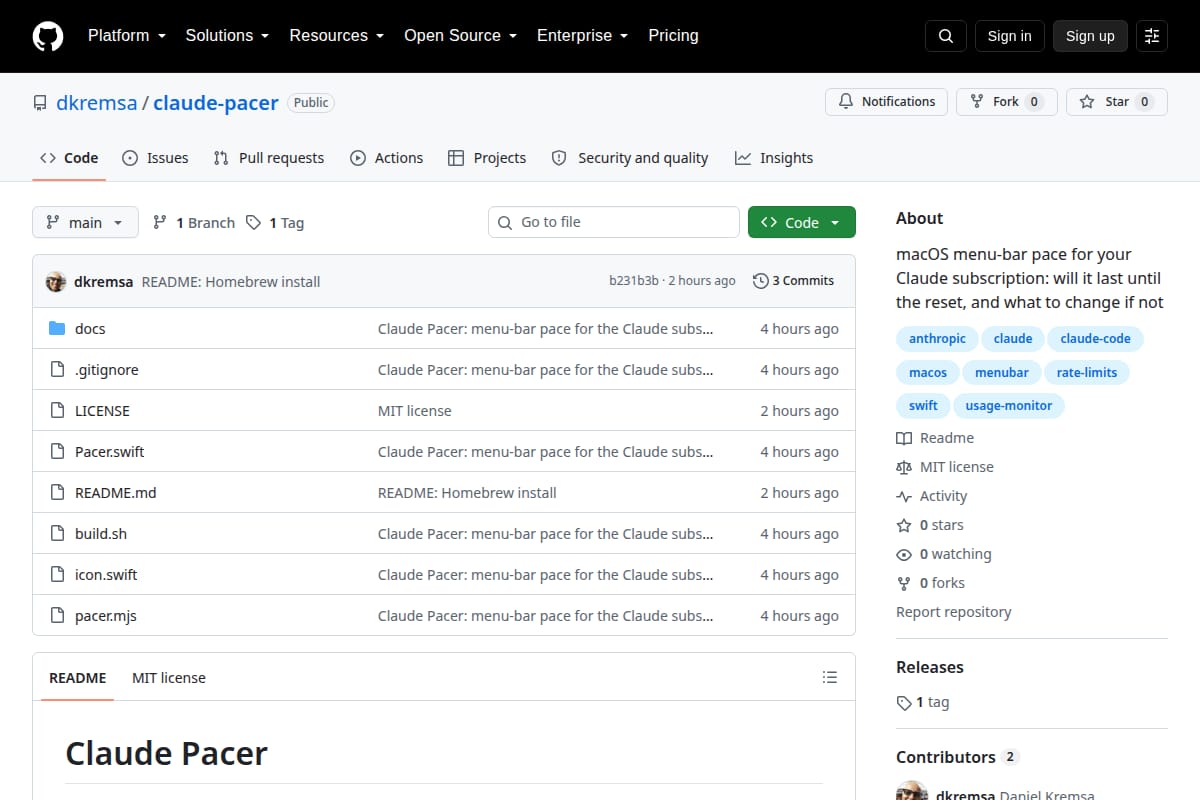Click the .gitignore file icon
Viewport: 1200px width, 800px height.
click(x=57, y=370)
